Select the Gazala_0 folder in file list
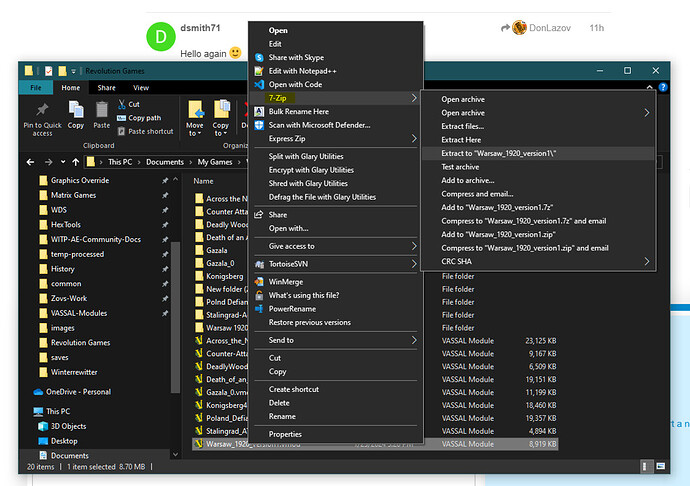 coord(220,263)
